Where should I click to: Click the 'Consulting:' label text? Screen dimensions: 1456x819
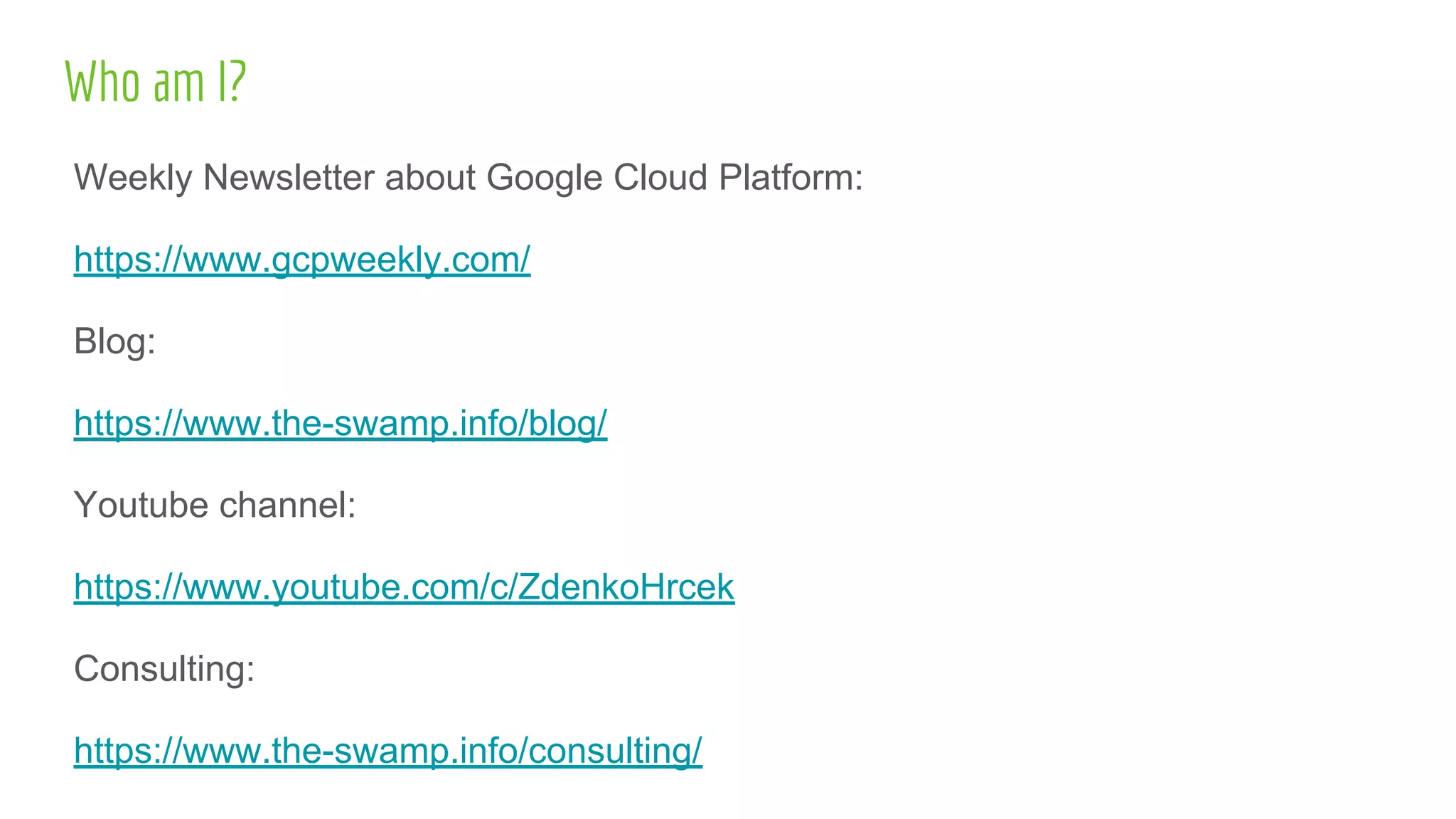point(164,669)
